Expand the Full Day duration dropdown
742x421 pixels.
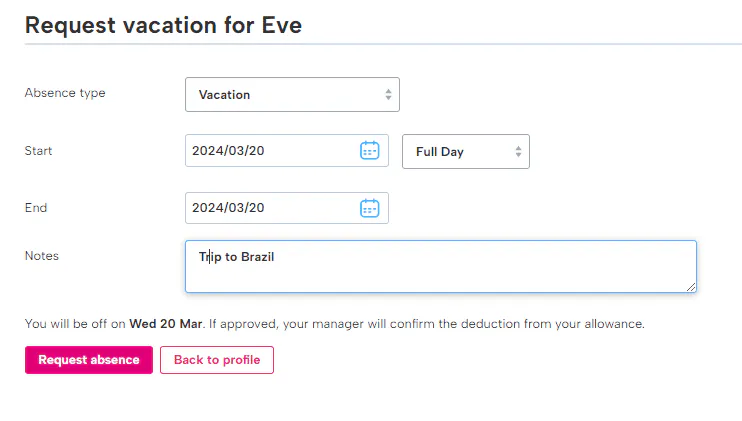click(x=455, y=152)
